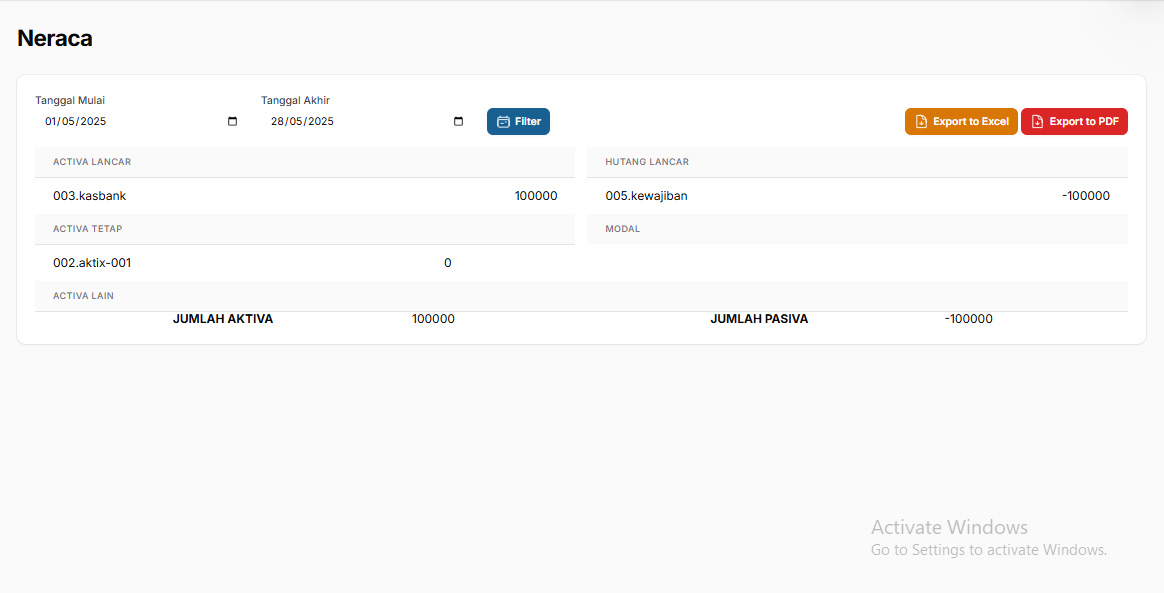Select the 005.kewajiban account row
The height and width of the screenshot is (593, 1164).
(x=857, y=196)
